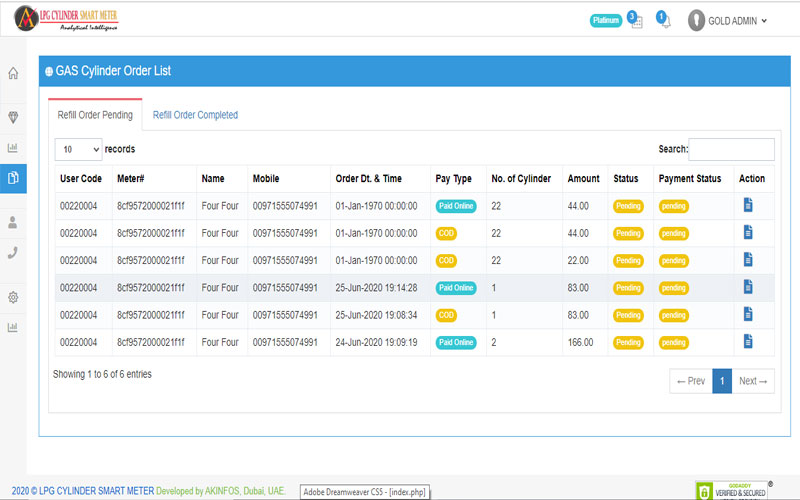This screenshot has height=500, width=800.
Task: Switch to Refill Order Completed tab
Action: point(195,115)
